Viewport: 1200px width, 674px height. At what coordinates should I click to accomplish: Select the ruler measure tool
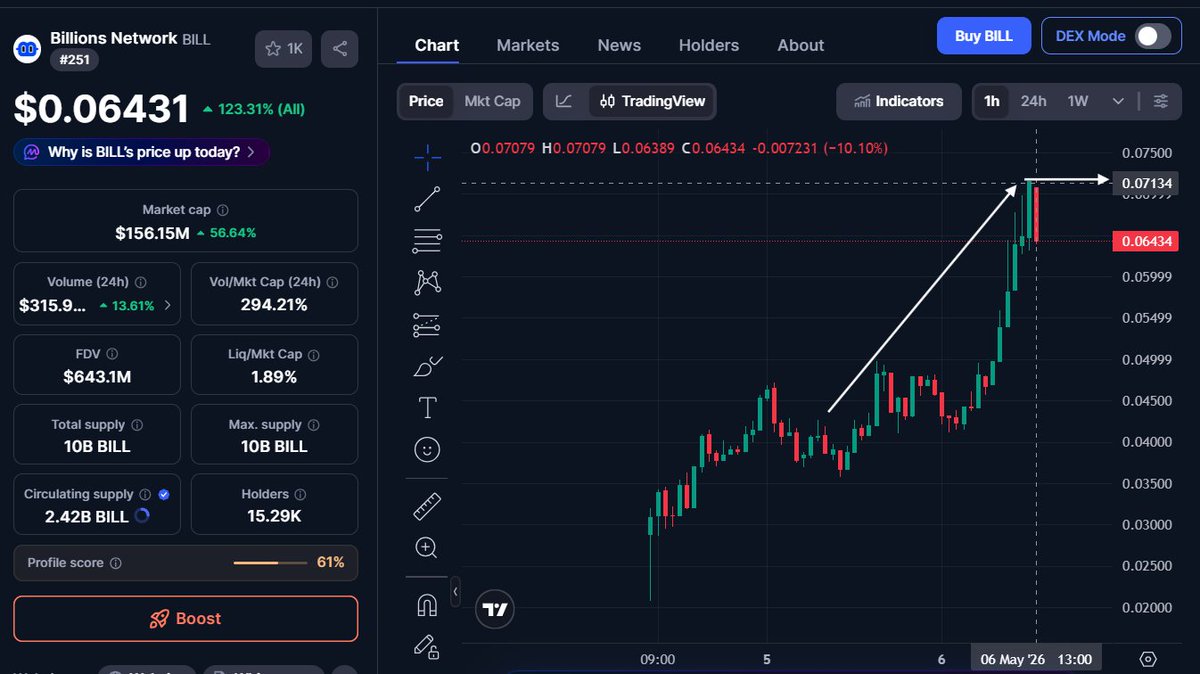coord(427,506)
